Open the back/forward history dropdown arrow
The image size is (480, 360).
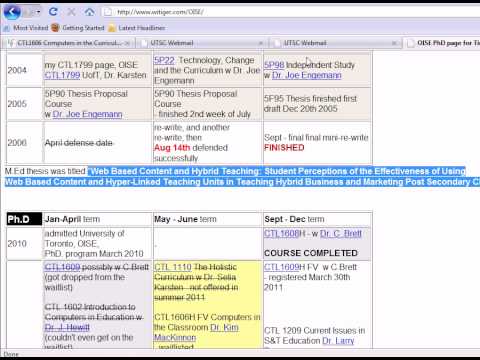(39, 12)
